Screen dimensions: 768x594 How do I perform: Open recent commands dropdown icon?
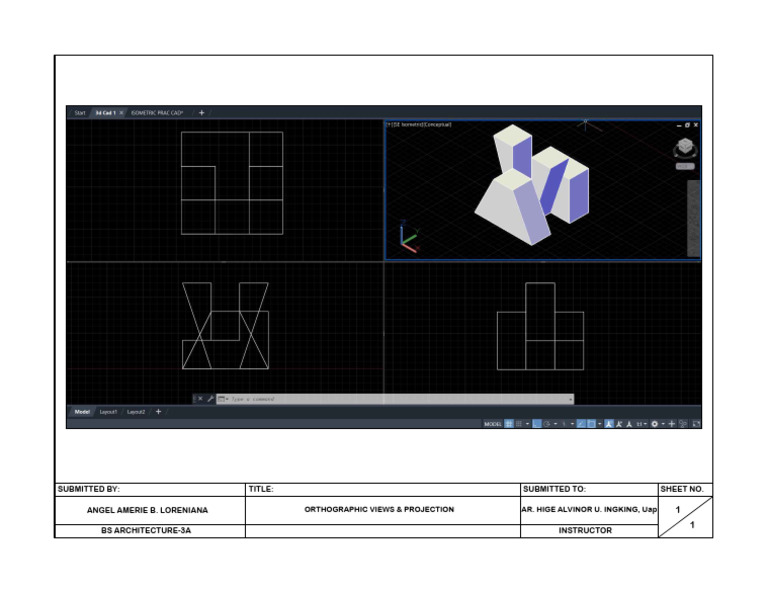tap(223, 399)
